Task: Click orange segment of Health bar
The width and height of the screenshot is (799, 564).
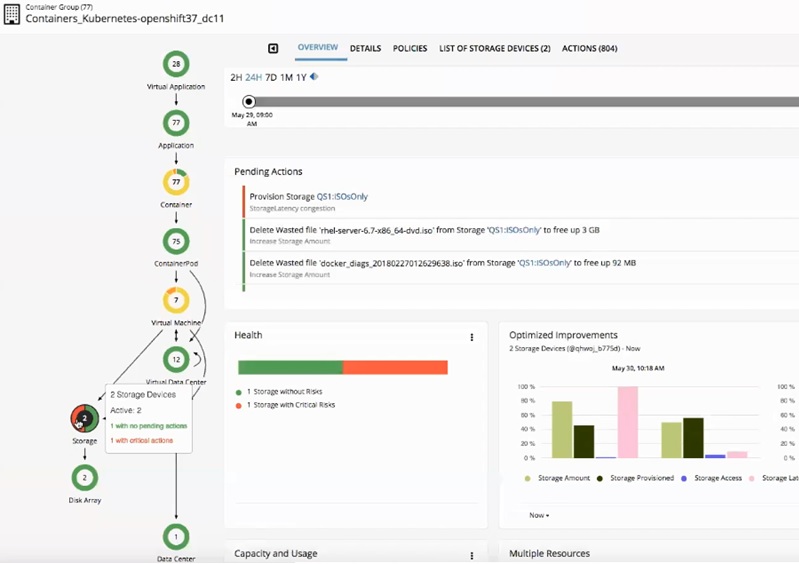Action: pos(395,367)
